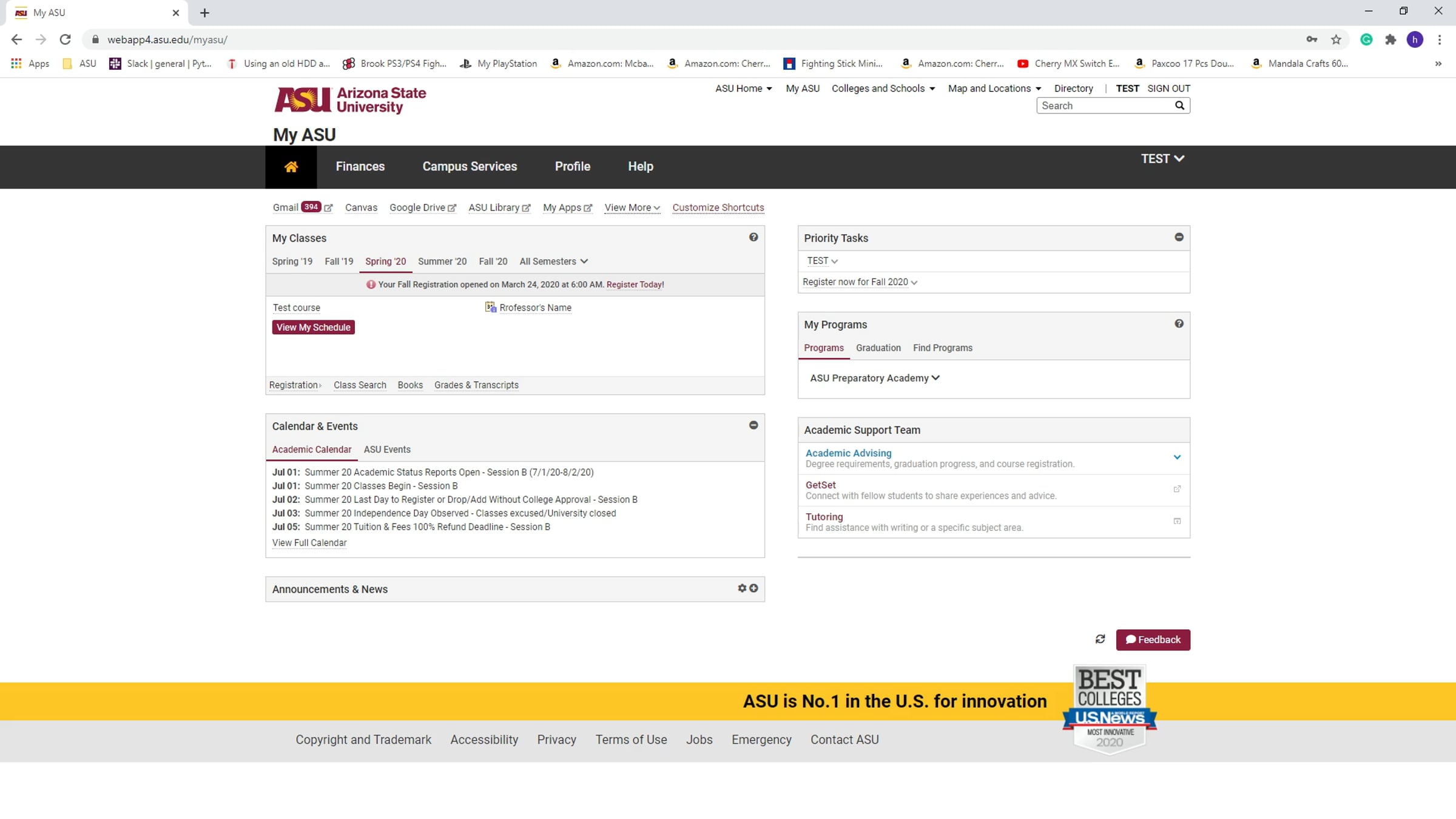Screen dimensions: 1456x819
Task: Open the Google Drive shortcut
Action: 423,207
